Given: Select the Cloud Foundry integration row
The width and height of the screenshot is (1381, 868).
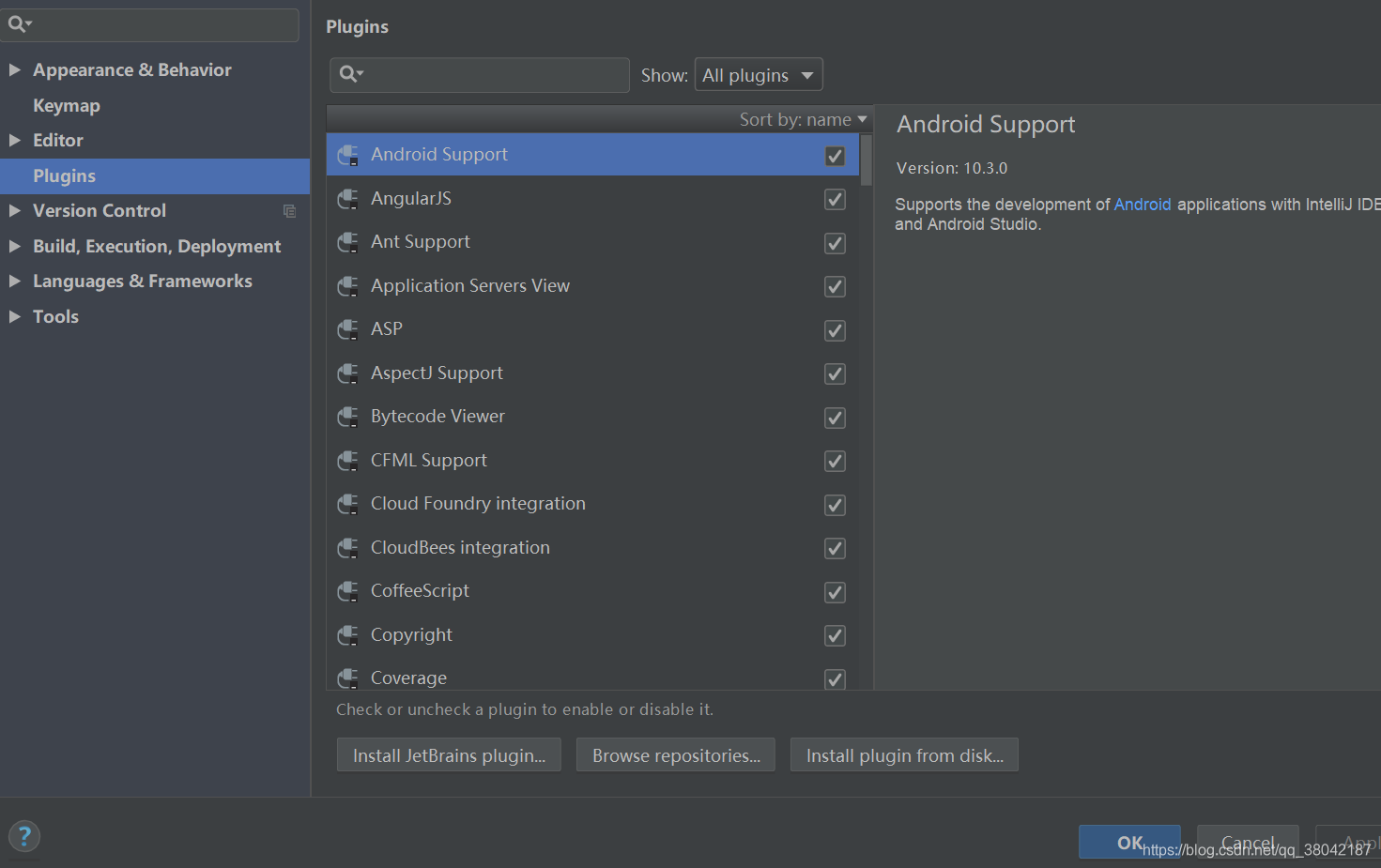Looking at the screenshot, I should tap(592, 504).
